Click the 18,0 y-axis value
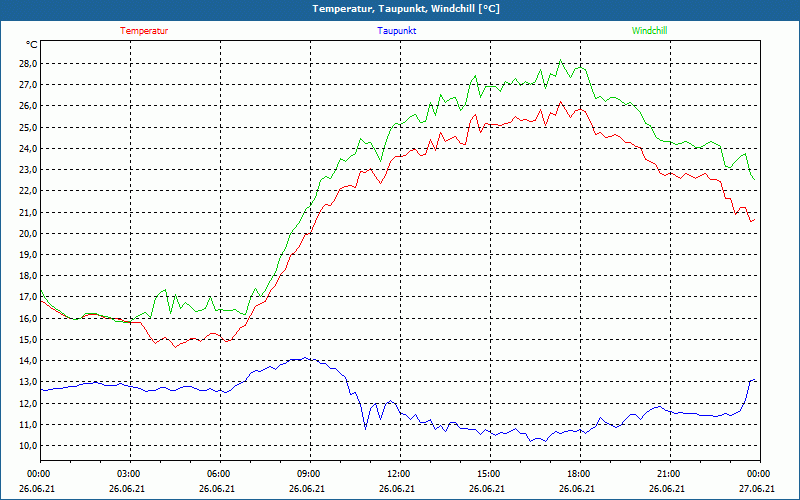Image resolution: width=800 pixels, height=500 pixels. pyautogui.click(x=28, y=276)
